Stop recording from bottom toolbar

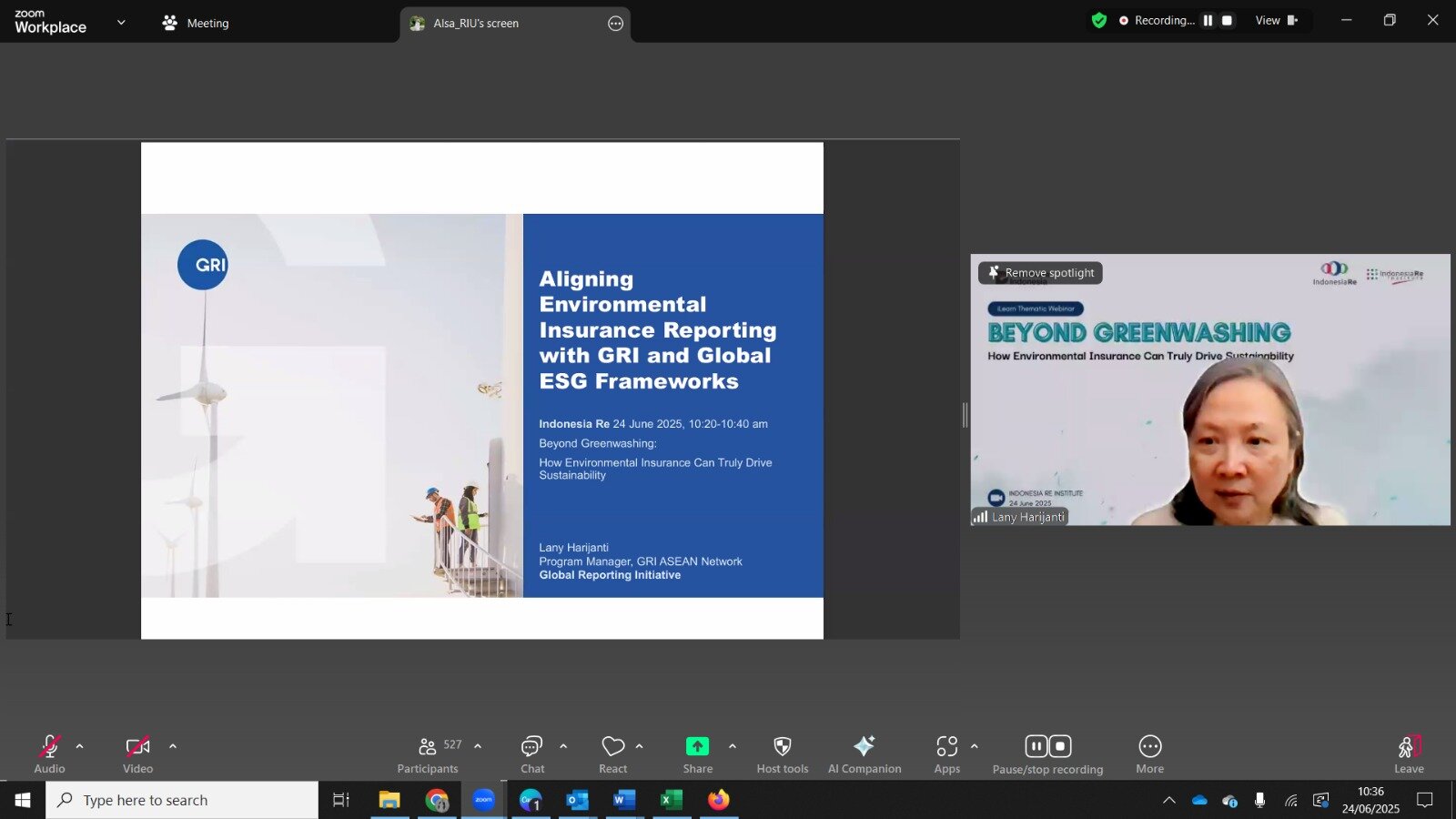(1060, 746)
